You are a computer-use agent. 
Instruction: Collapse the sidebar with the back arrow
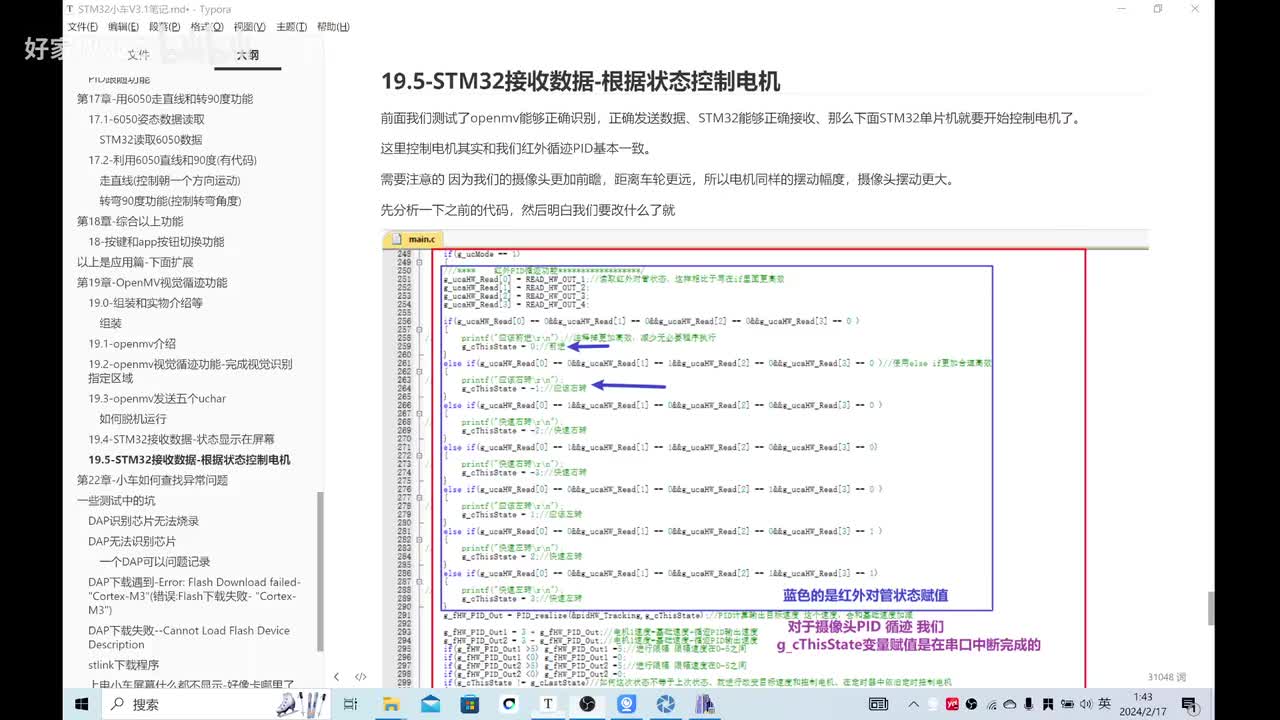tap(336, 677)
